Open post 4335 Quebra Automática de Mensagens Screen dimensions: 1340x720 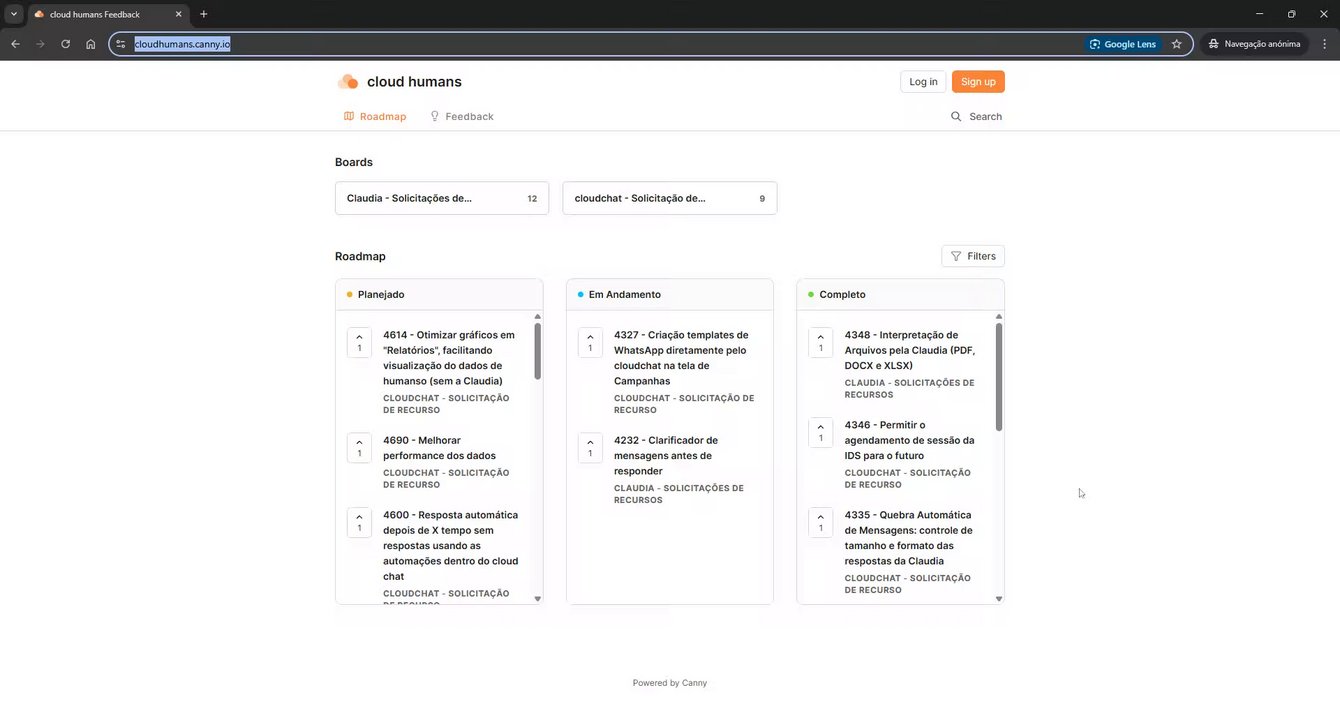(x=909, y=537)
